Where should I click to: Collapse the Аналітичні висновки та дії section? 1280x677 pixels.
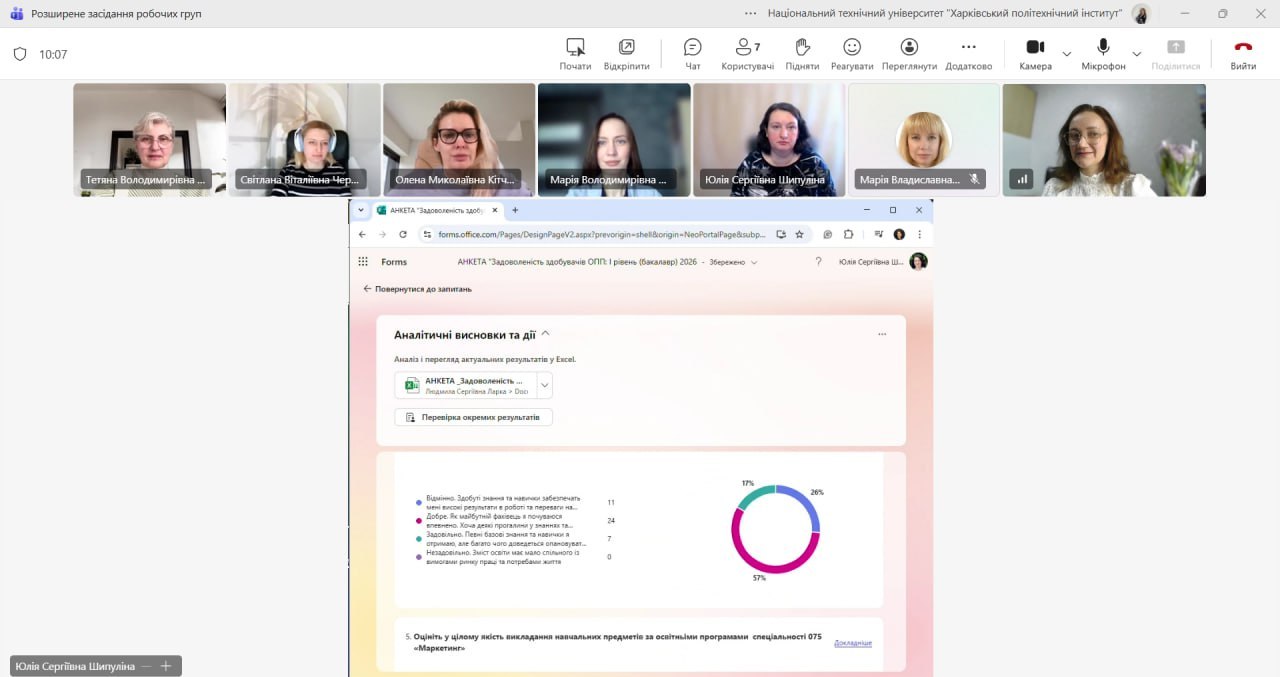(x=545, y=335)
